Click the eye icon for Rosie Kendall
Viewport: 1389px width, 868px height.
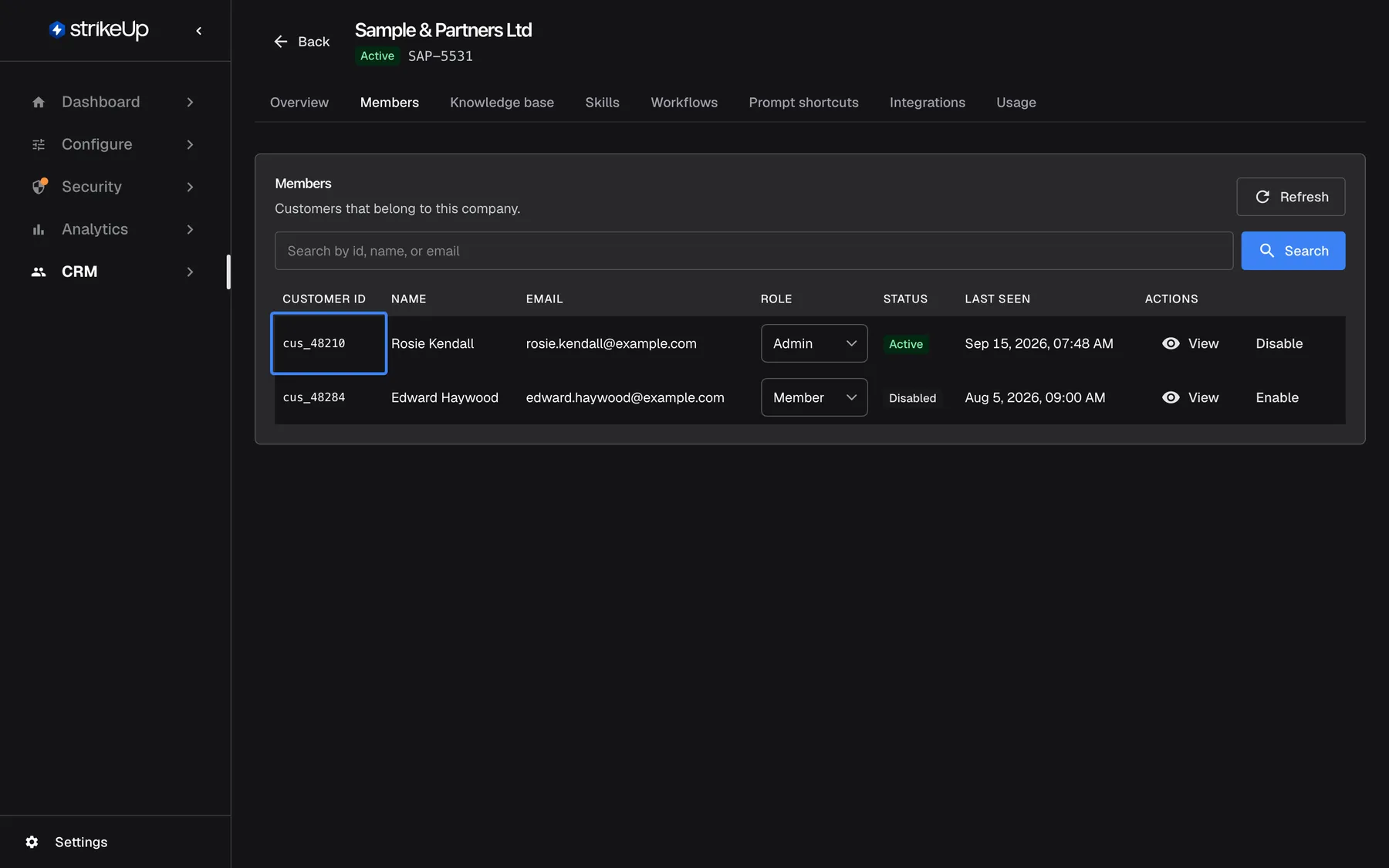tap(1171, 343)
